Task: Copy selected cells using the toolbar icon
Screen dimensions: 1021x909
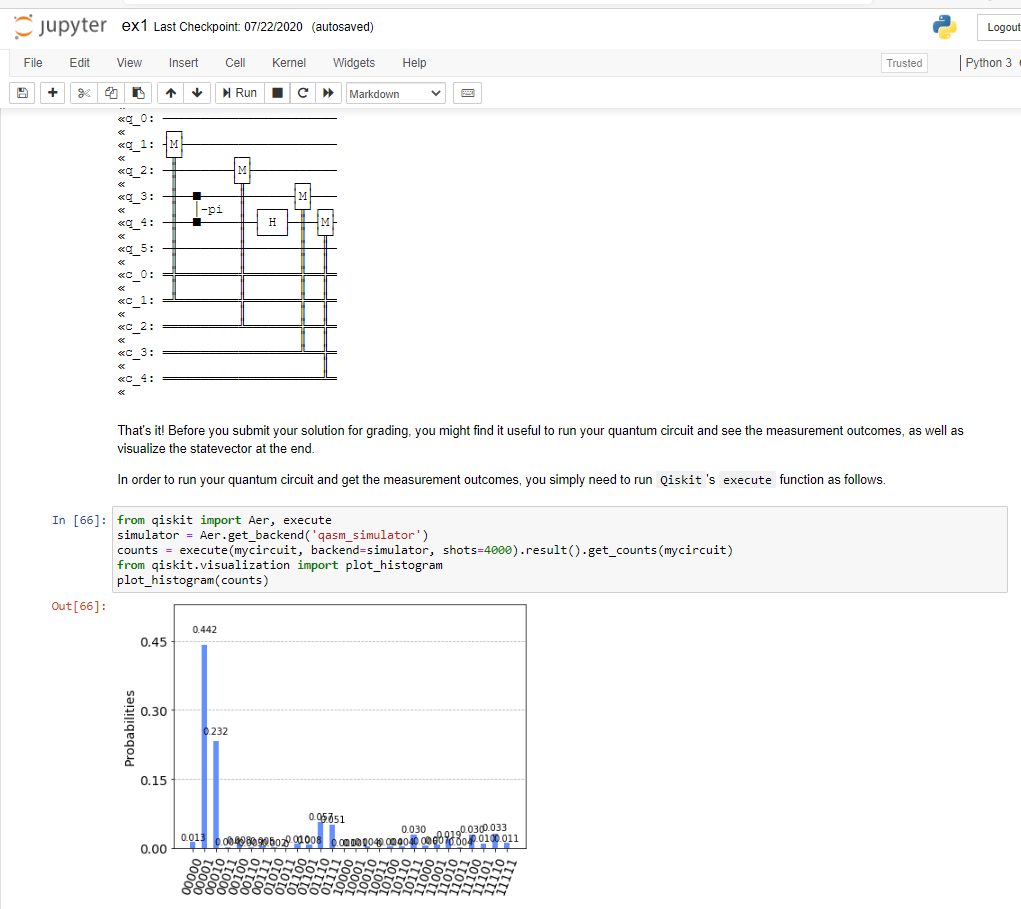Action: click(110, 93)
